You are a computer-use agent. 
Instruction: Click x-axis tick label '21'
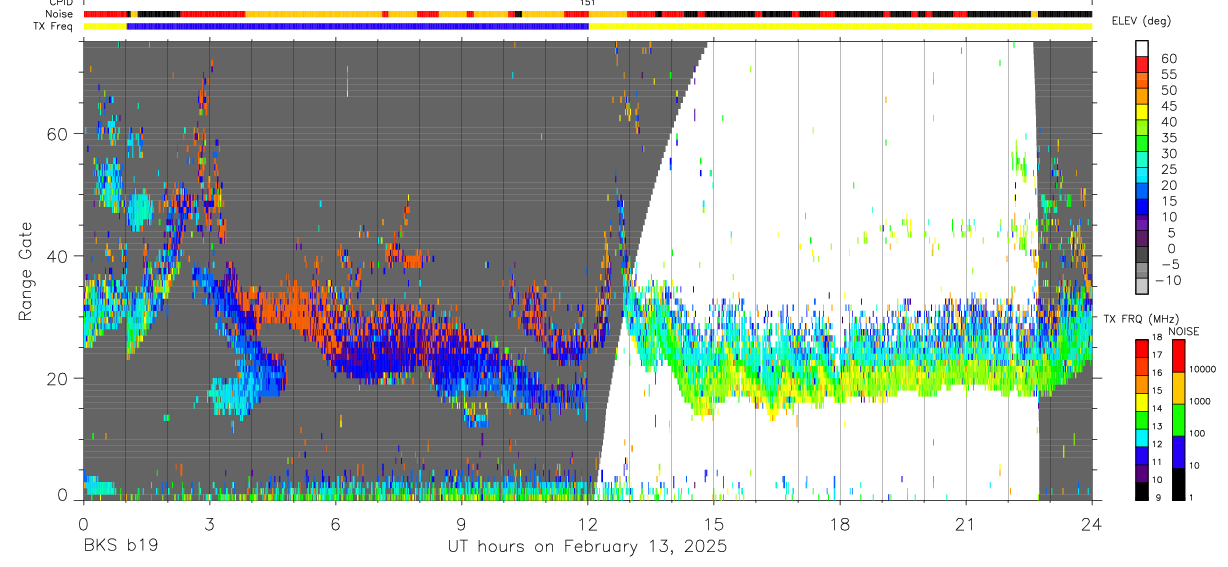[966, 524]
